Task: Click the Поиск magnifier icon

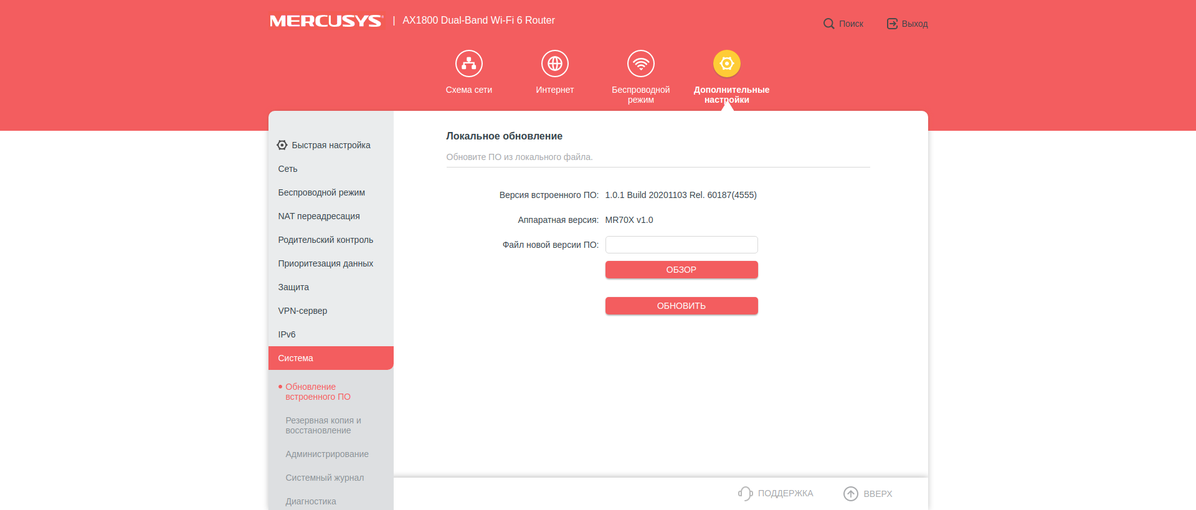Action: coord(829,23)
